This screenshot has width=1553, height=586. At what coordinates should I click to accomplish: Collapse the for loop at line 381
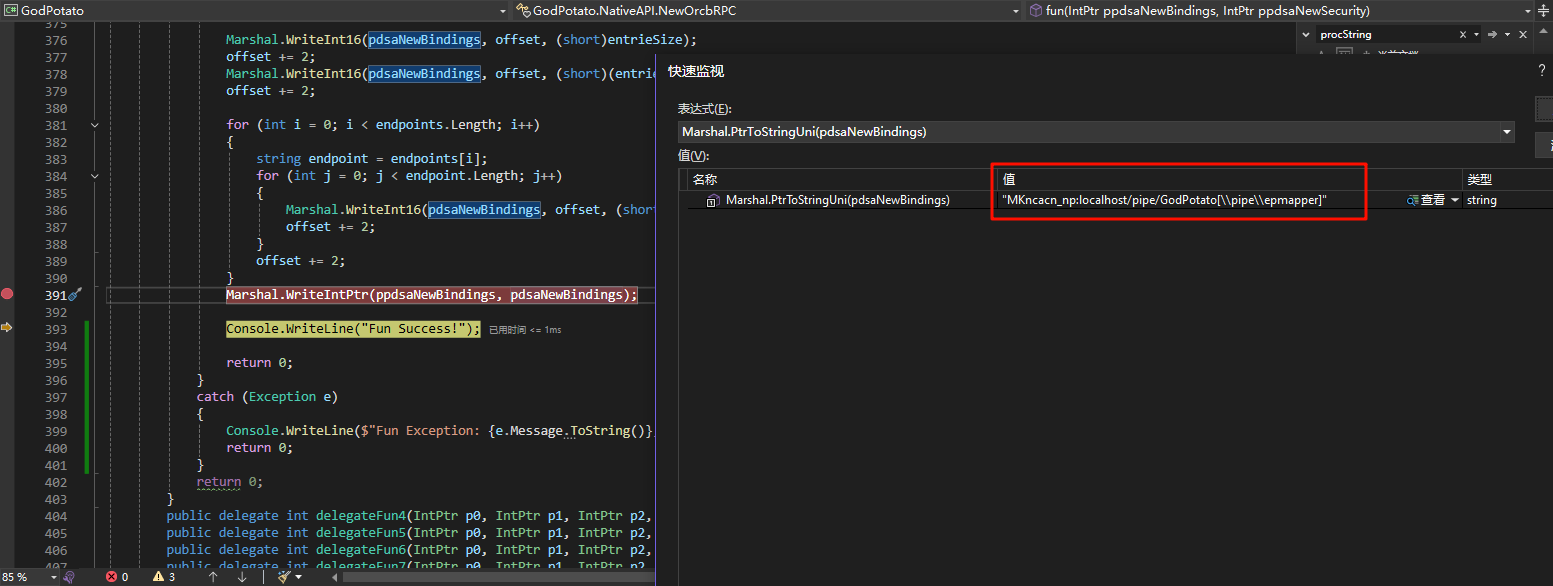(94, 125)
